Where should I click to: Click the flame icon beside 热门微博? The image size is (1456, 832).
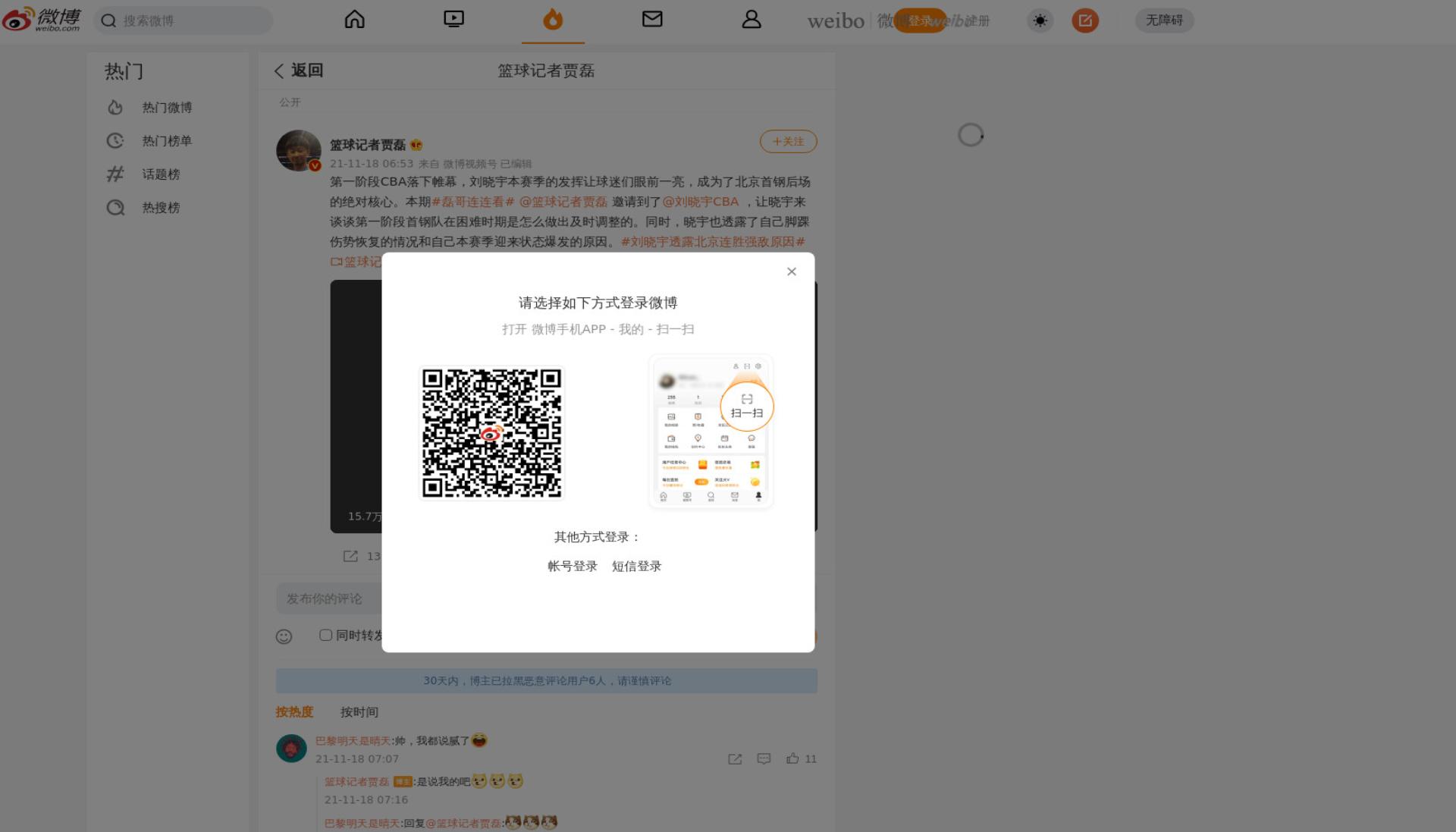(x=115, y=108)
